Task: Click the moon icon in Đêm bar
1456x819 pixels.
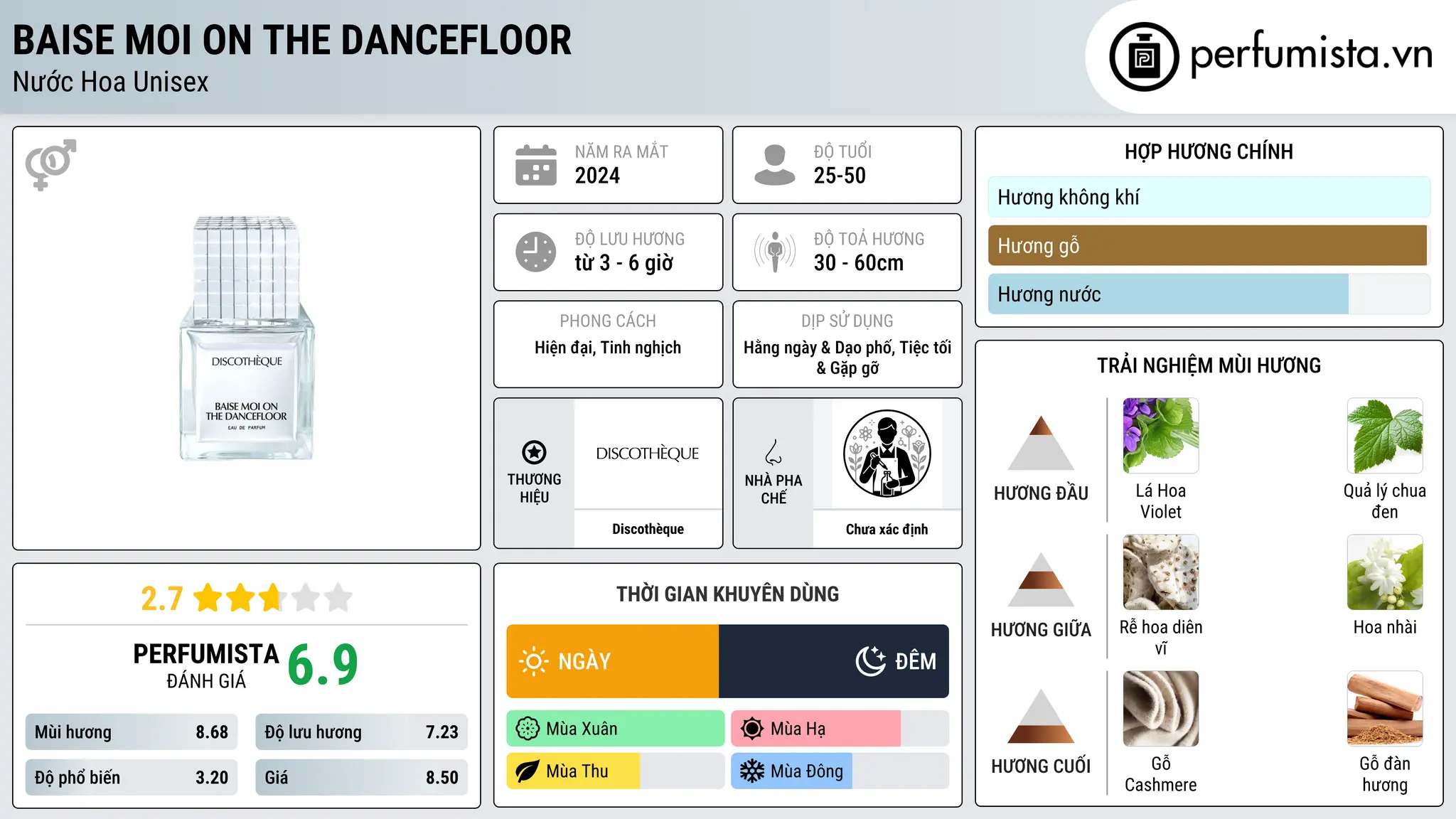Action: [x=871, y=661]
